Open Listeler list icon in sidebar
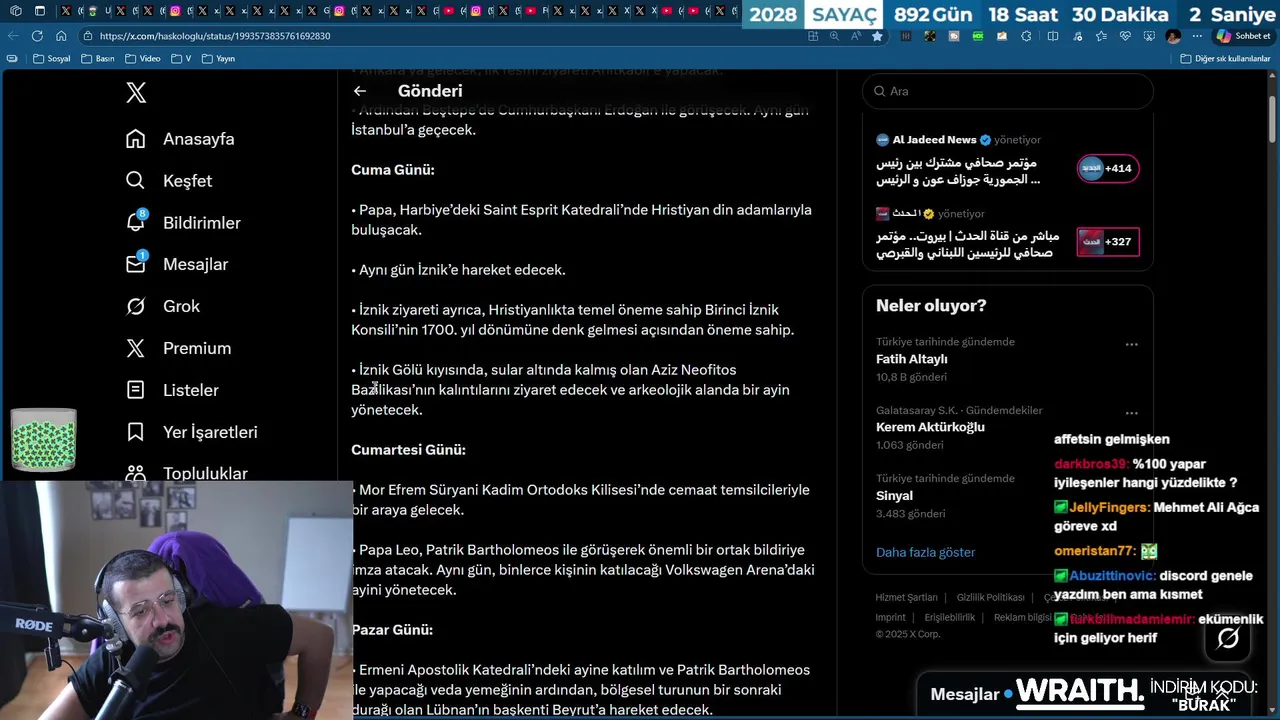Screen dimensions: 1280x720 (x=136, y=390)
